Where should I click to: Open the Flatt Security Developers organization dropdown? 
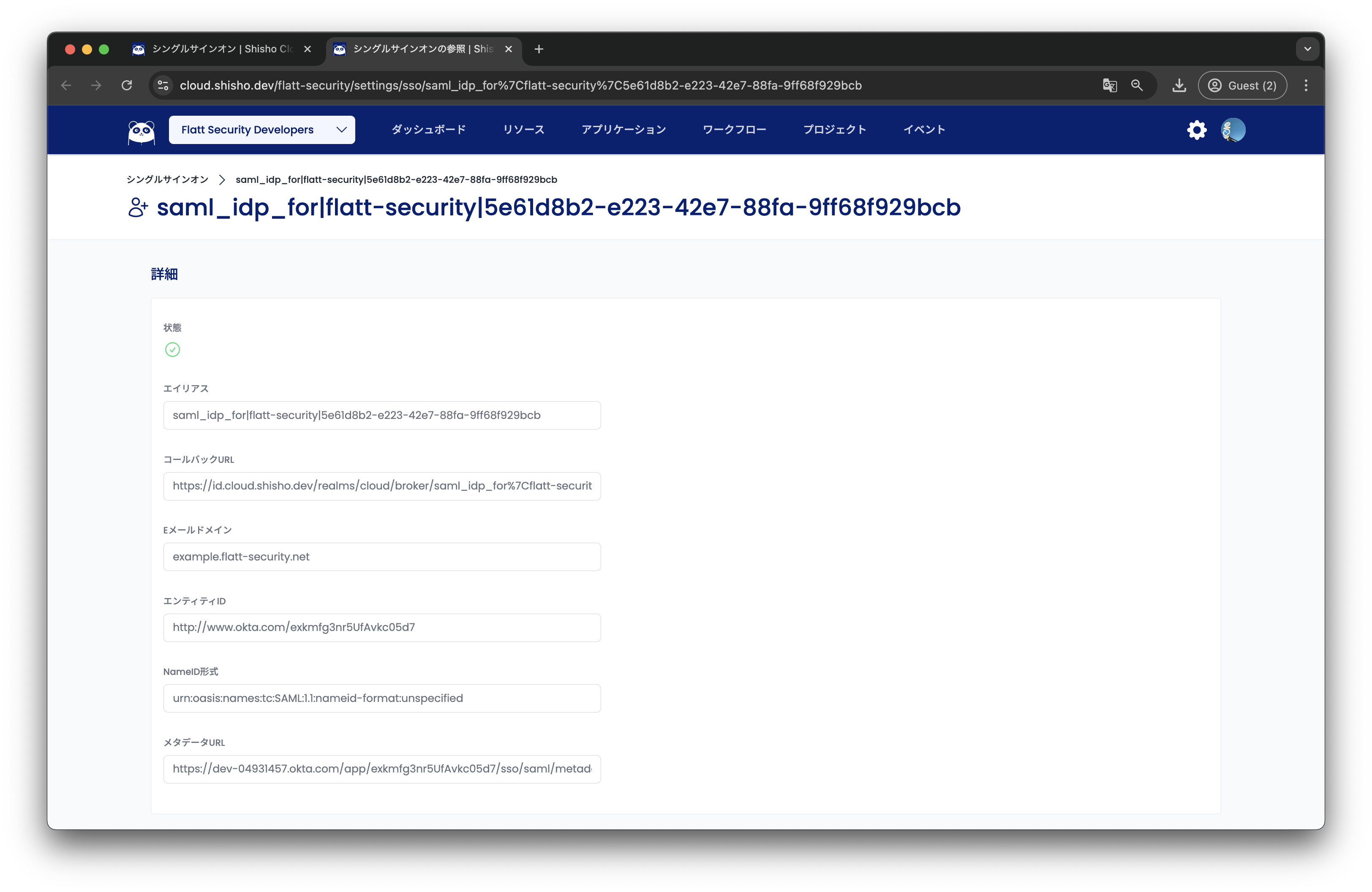click(262, 130)
